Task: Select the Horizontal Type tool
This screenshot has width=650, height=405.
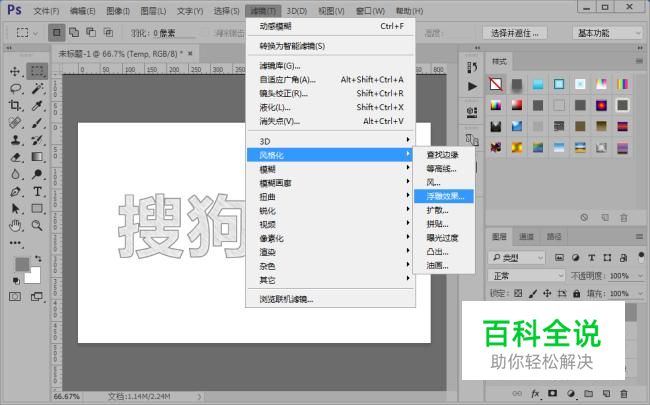Action: coord(37,192)
